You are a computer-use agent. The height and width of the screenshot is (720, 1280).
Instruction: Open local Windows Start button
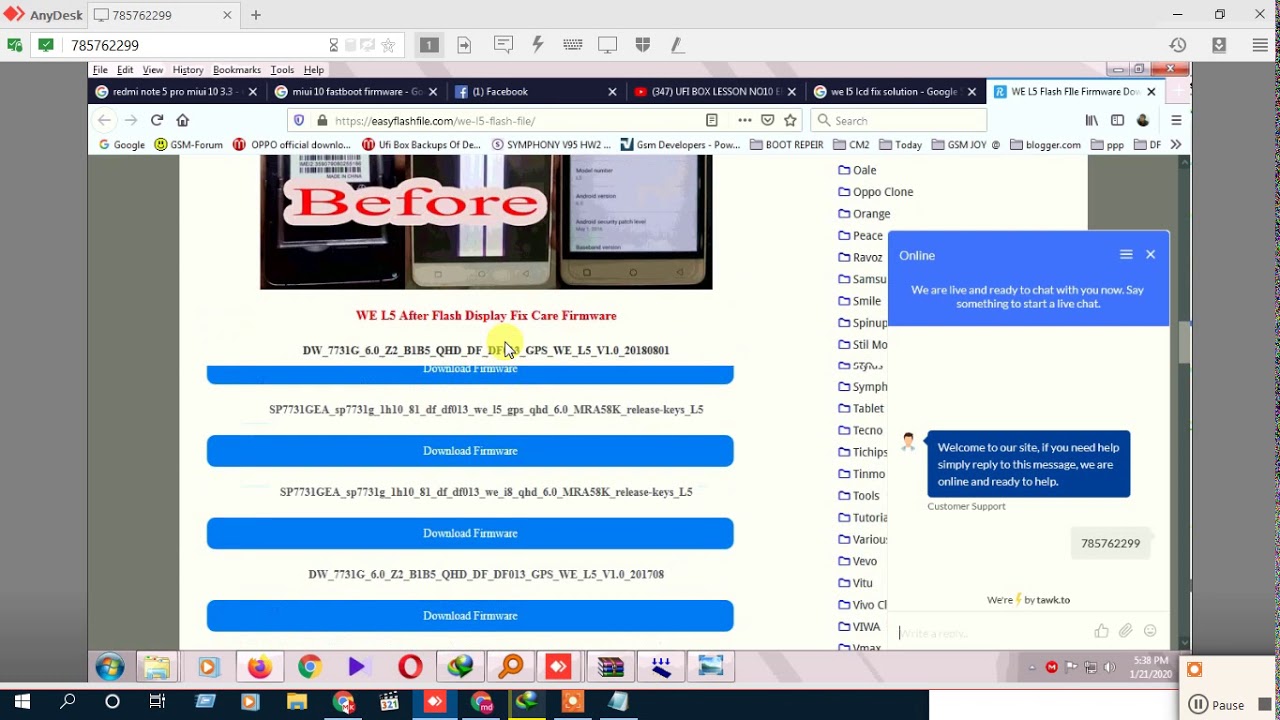[x=22, y=702]
